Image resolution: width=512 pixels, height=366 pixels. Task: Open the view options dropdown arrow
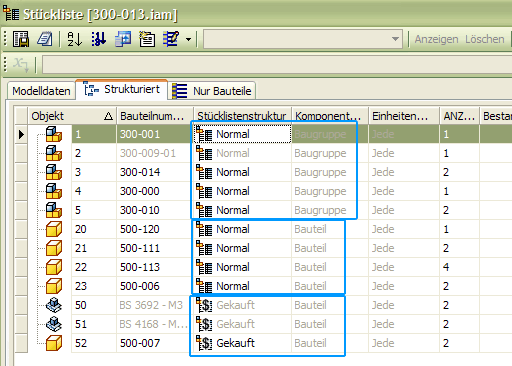188,39
